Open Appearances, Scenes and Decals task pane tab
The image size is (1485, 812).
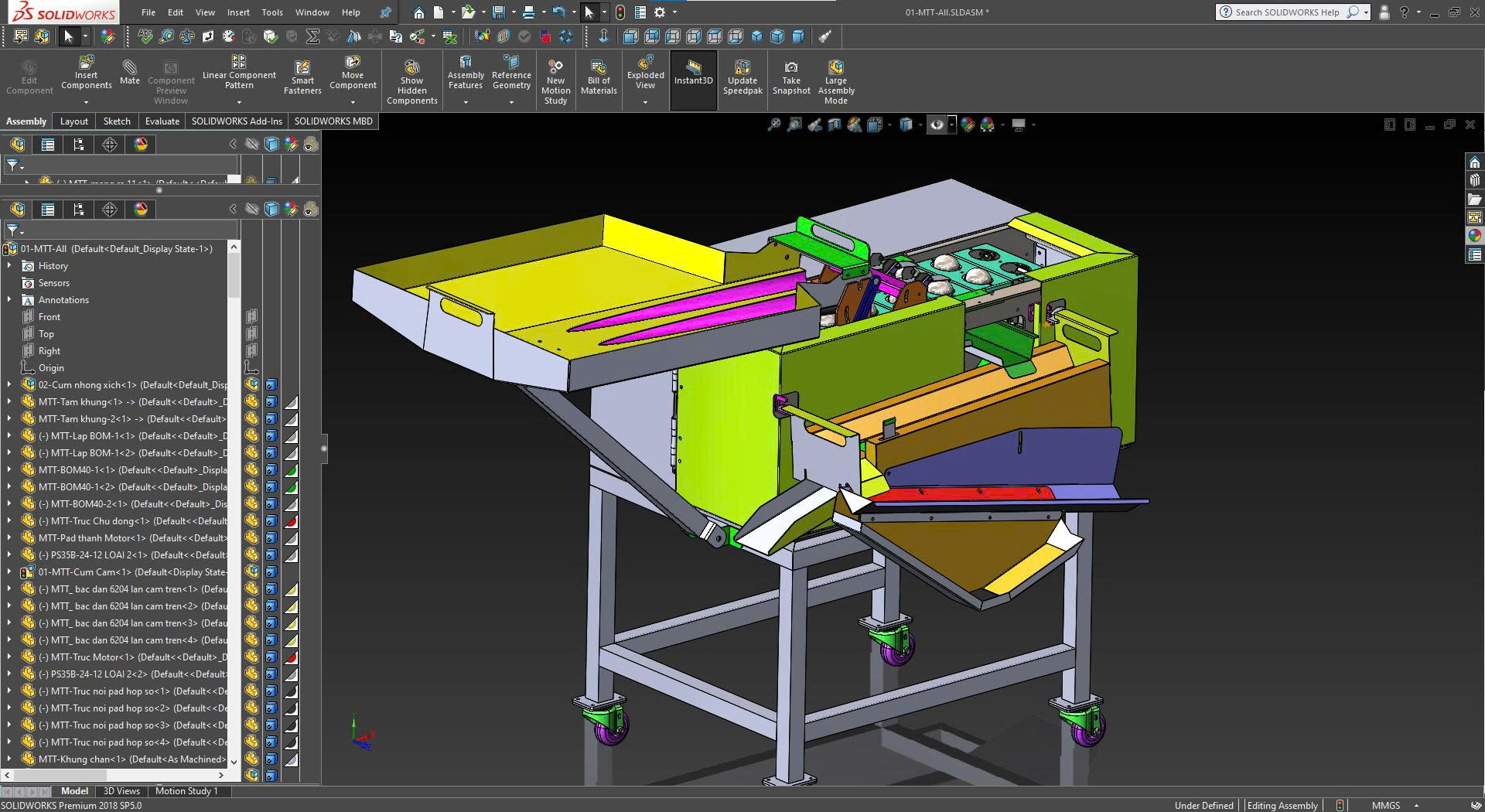[1475, 236]
